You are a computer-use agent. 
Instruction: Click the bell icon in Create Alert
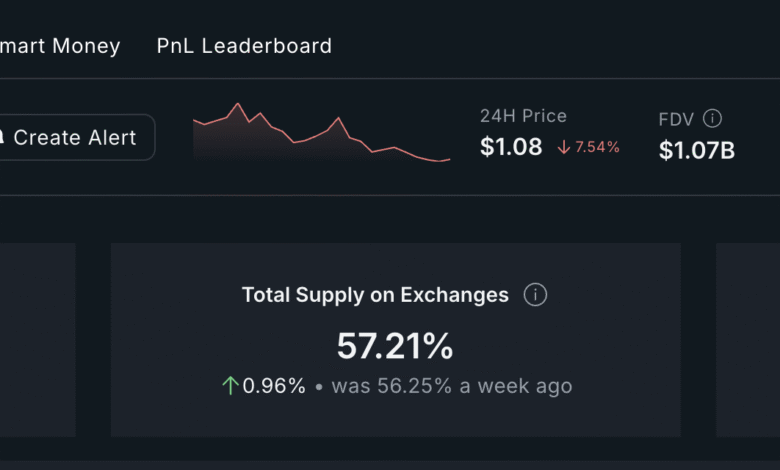[x=2, y=137]
